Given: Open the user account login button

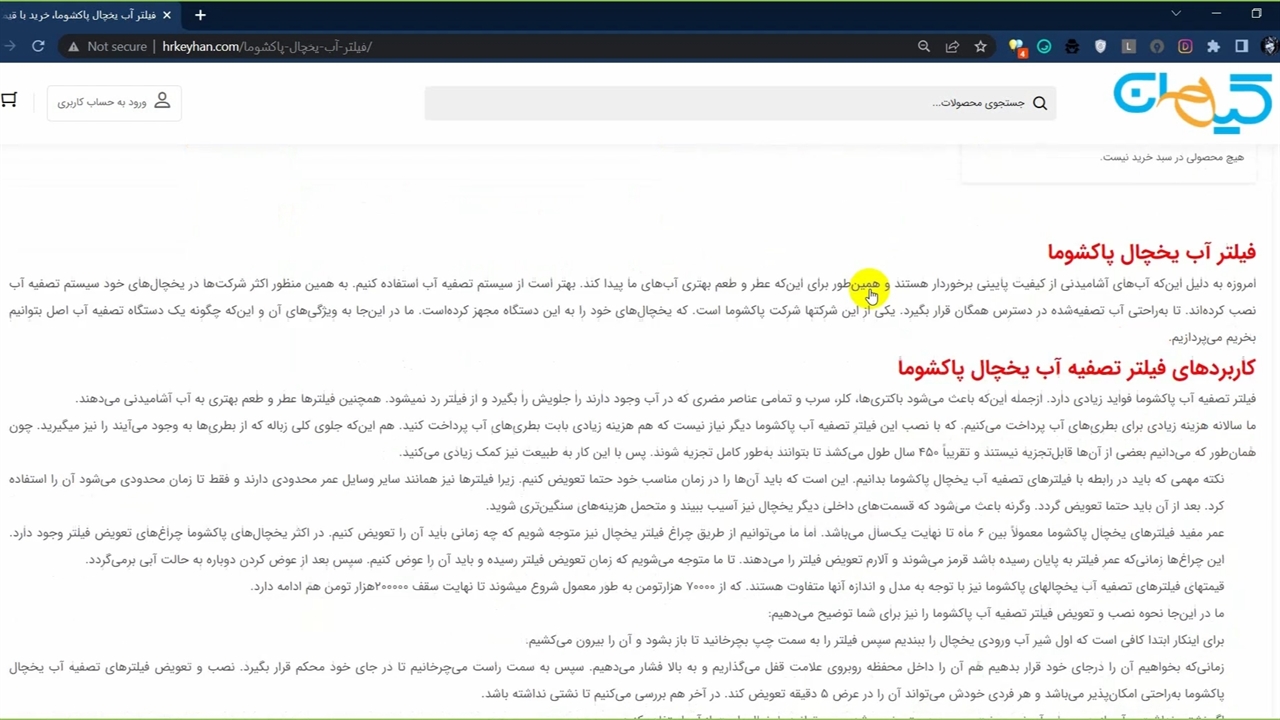Looking at the screenshot, I should pyautogui.click(x=114, y=102).
